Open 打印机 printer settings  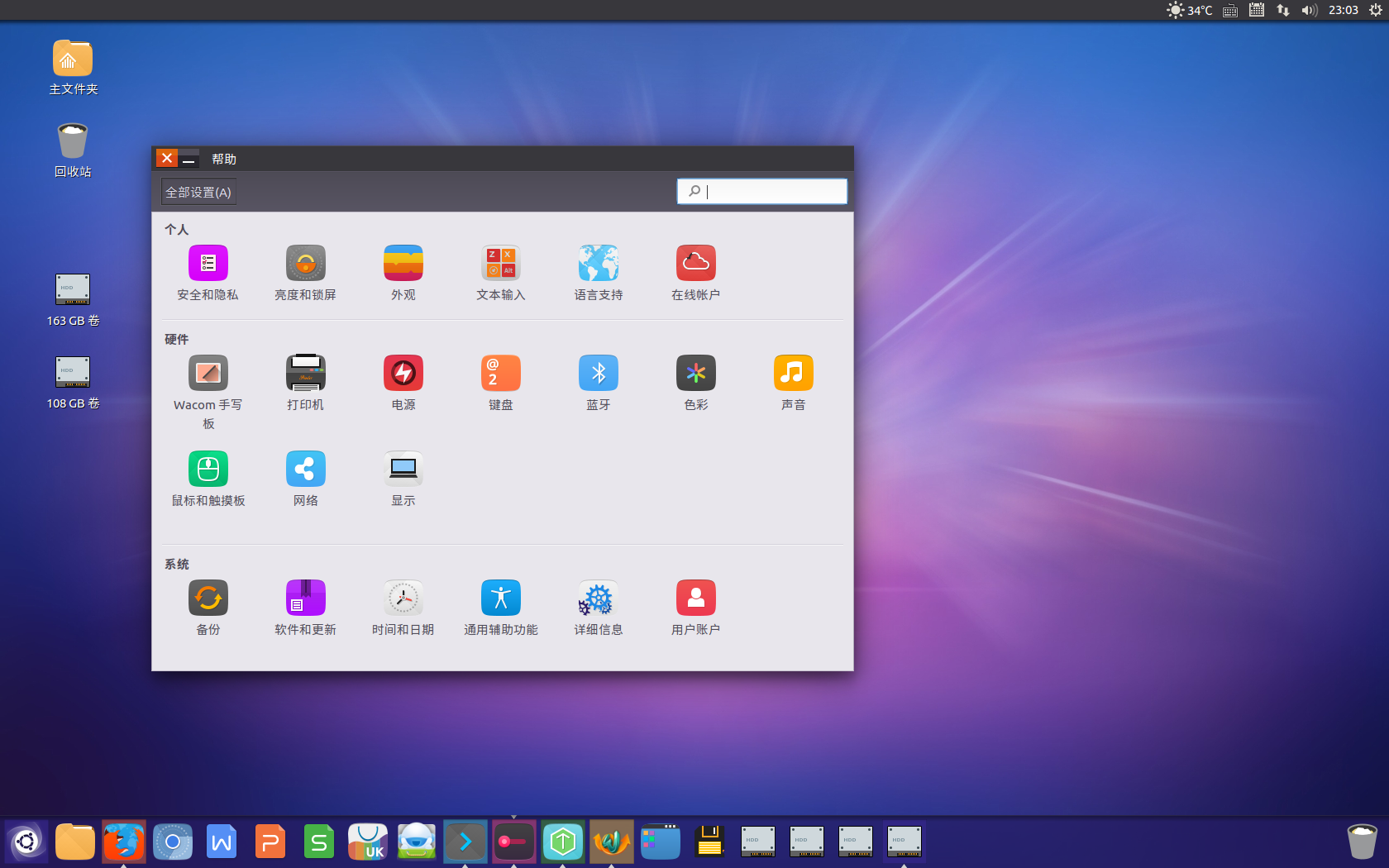pyautogui.click(x=305, y=383)
